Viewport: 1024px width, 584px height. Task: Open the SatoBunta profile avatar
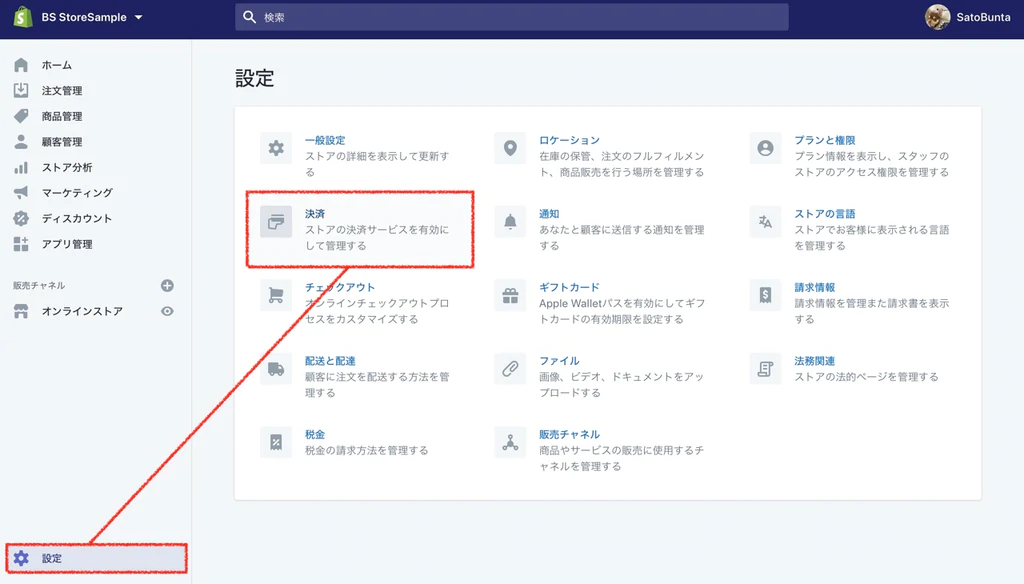click(938, 16)
